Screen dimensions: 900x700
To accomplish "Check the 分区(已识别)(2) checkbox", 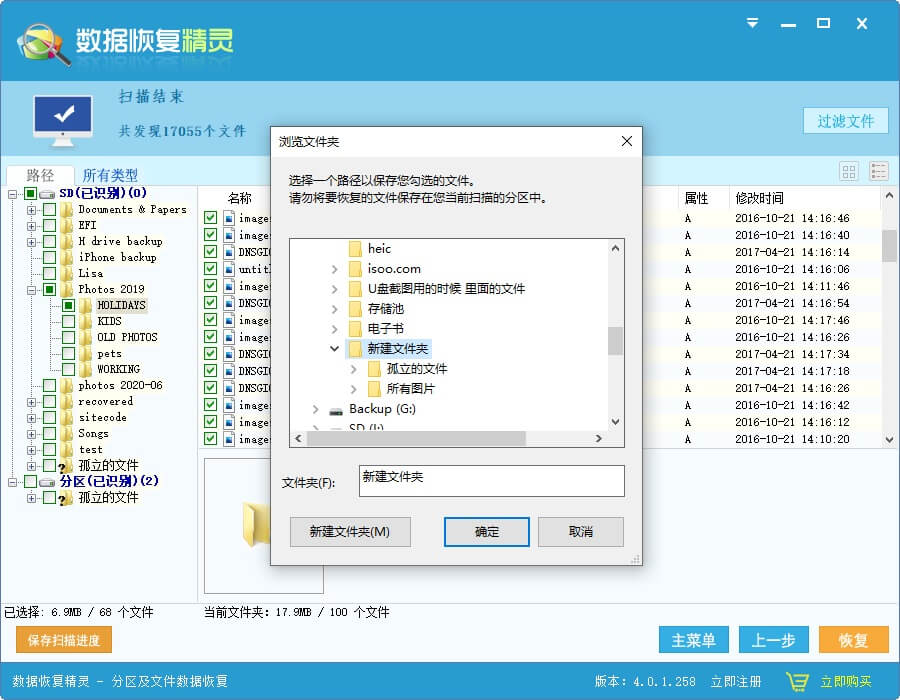I will 31,481.
